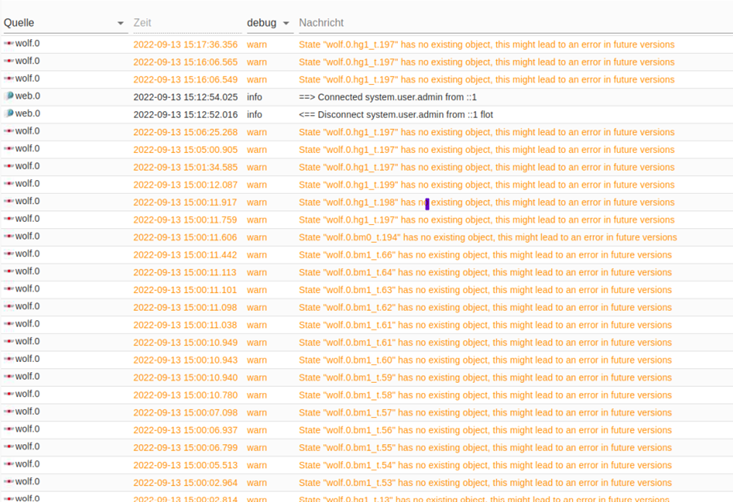Image resolution: width=734 pixels, height=503 pixels.
Task: Click wolf.0 adapter icon in 15:00:06.799 row
Action: [x=8, y=447]
